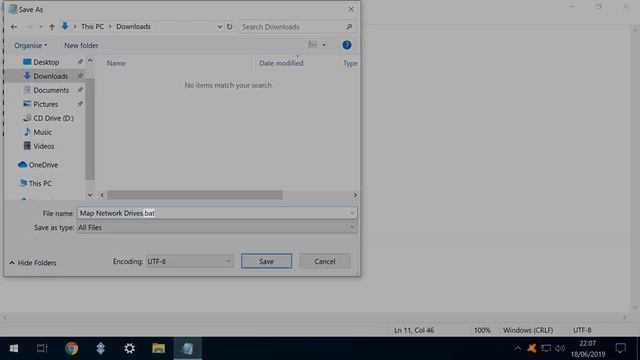Sort by the Type column header
Viewport: 640px width, 360px height.
click(350, 63)
